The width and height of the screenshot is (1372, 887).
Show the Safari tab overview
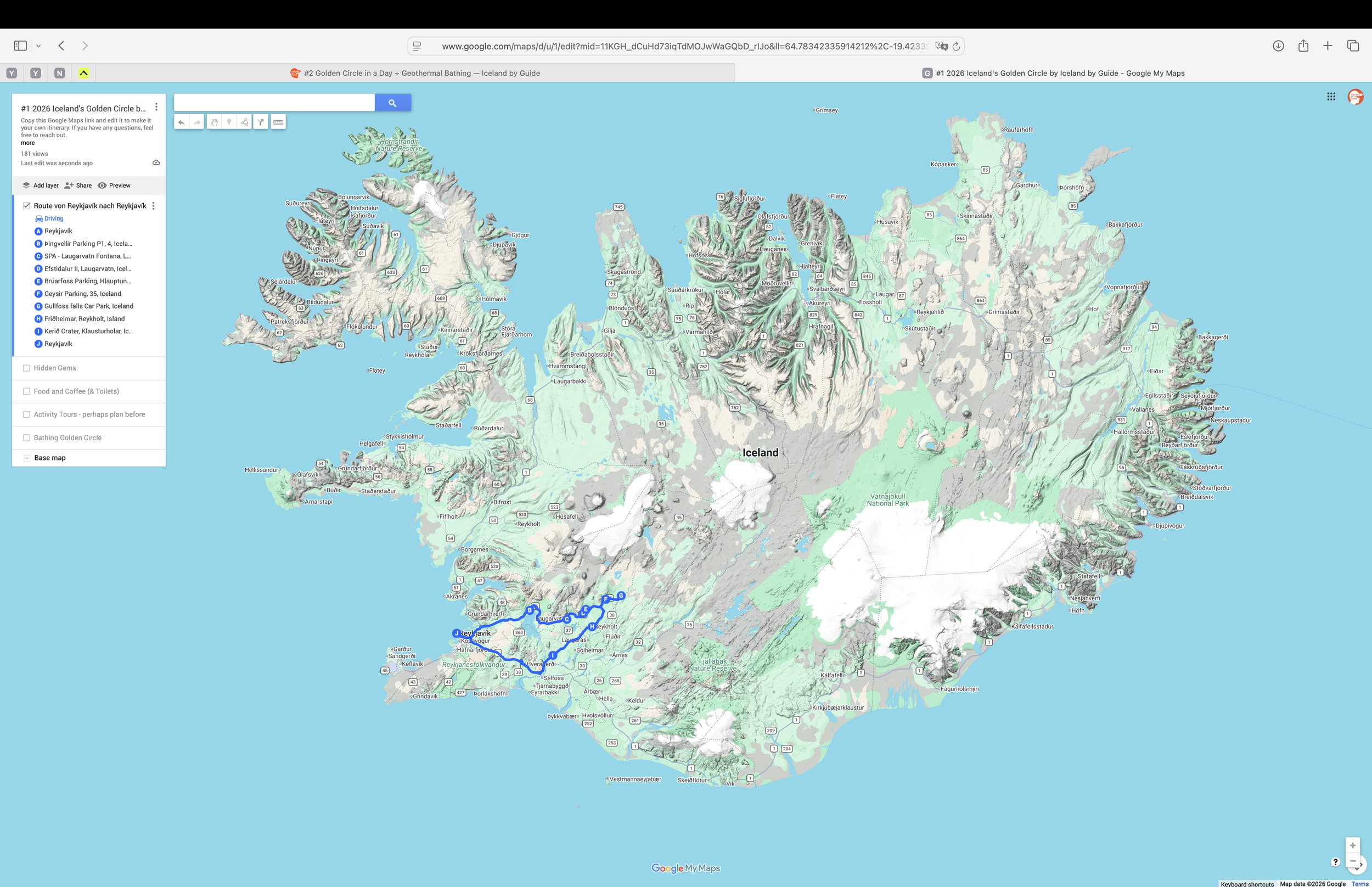pyautogui.click(x=1353, y=46)
